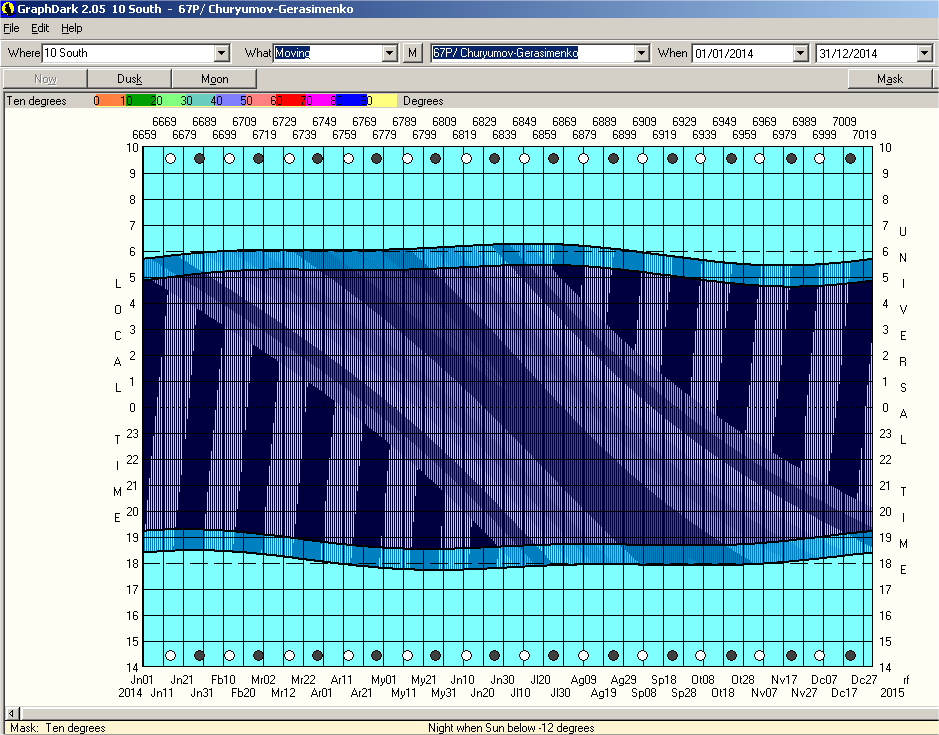
Task: Click the first full moon marker in bottom row
Action: [171, 656]
